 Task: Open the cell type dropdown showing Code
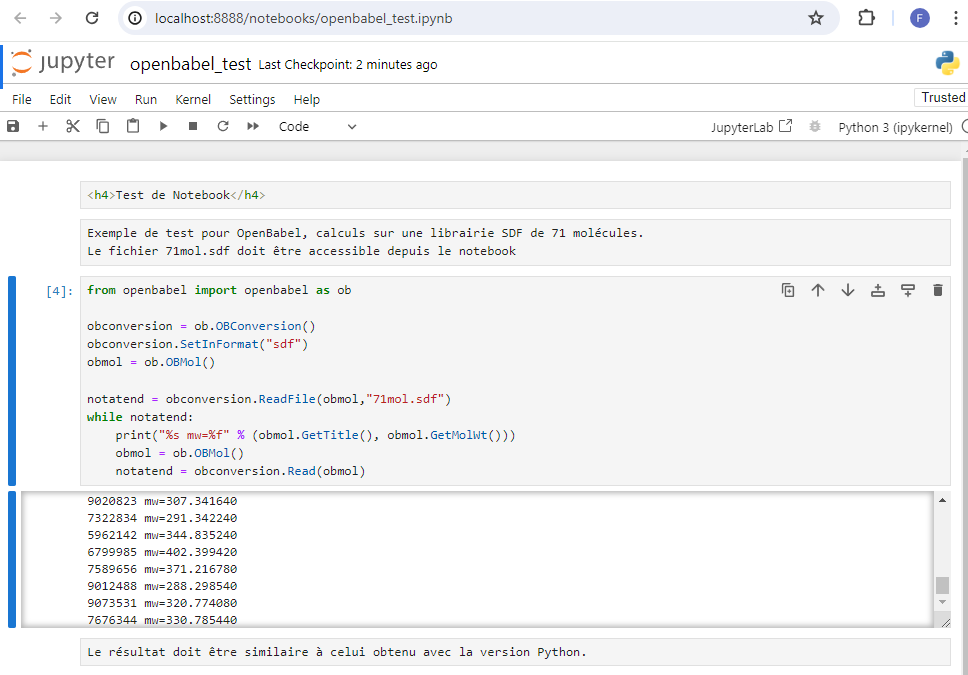click(x=317, y=127)
